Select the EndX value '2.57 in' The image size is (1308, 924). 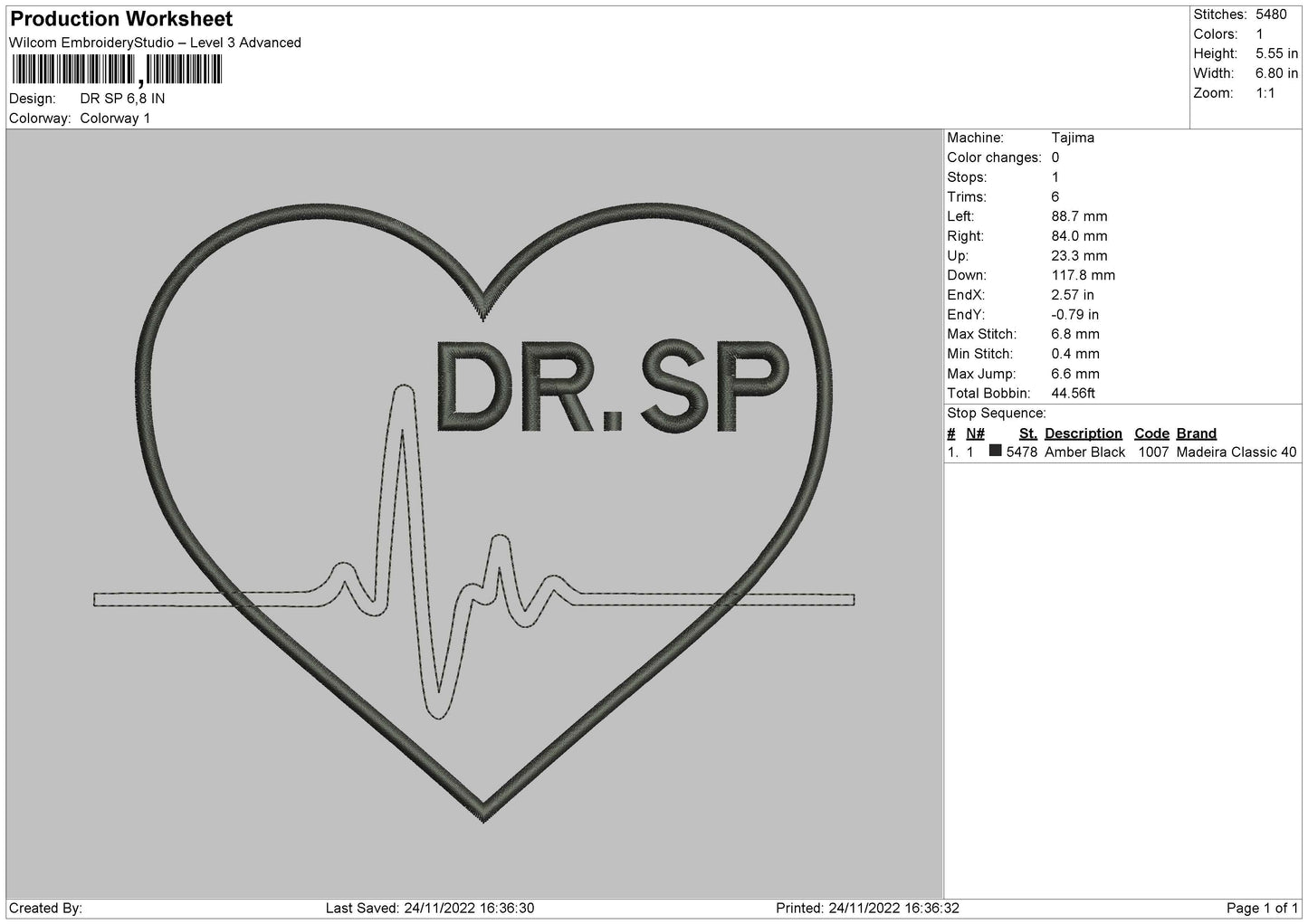[x=1073, y=295]
